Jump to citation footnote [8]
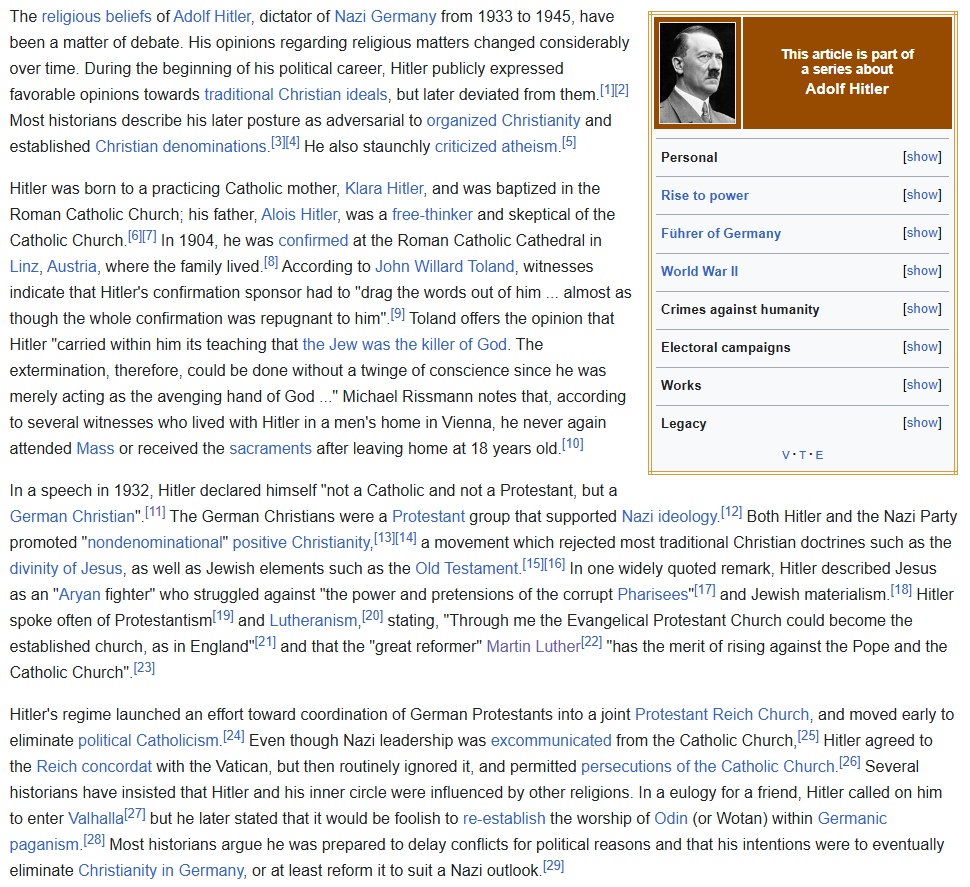Screen dimensions: 970x887 (271, 263)
